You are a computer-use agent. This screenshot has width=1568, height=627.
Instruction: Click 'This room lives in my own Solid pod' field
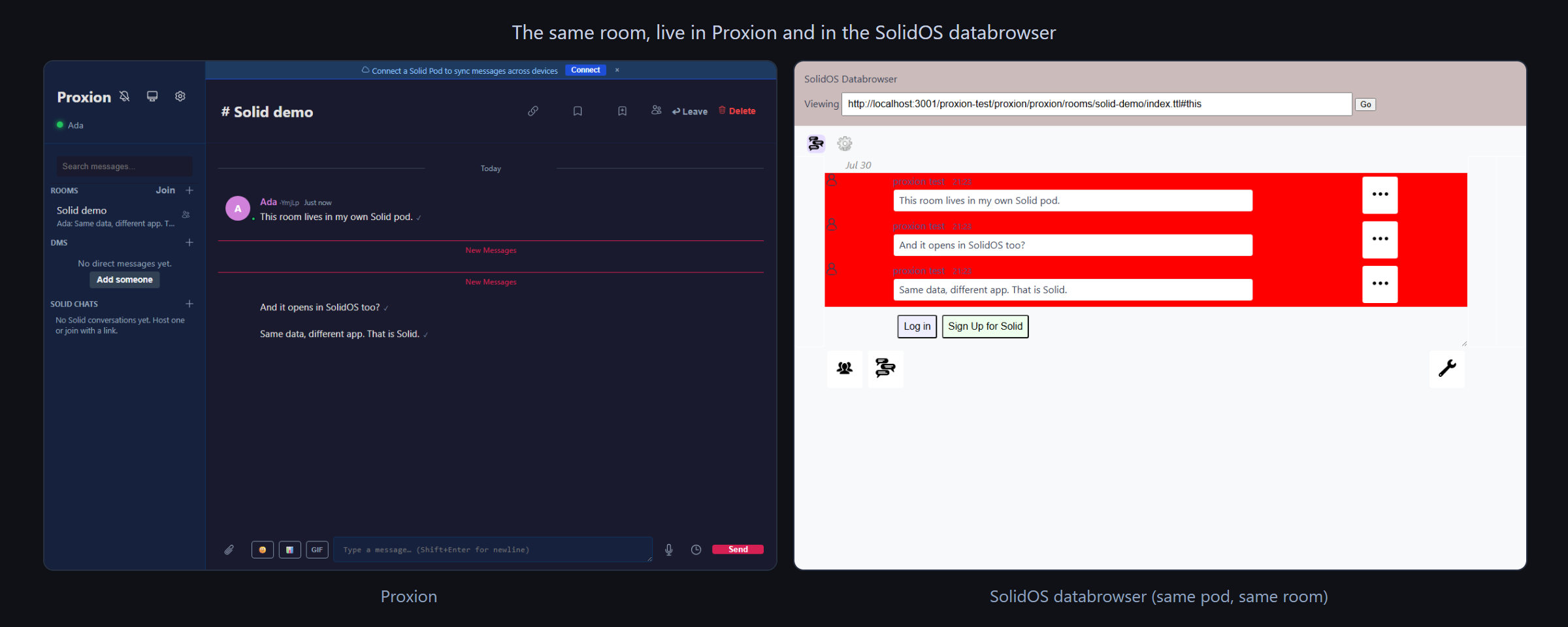1073,201
